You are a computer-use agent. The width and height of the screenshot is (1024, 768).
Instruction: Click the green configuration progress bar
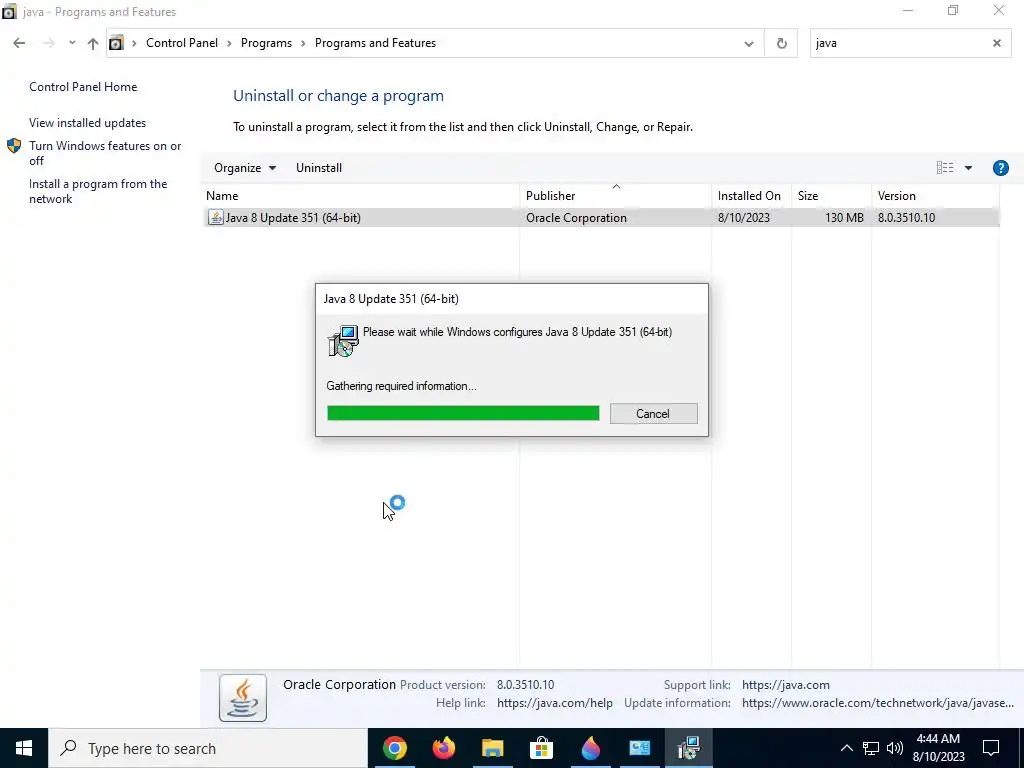click(x=463, y=413)
